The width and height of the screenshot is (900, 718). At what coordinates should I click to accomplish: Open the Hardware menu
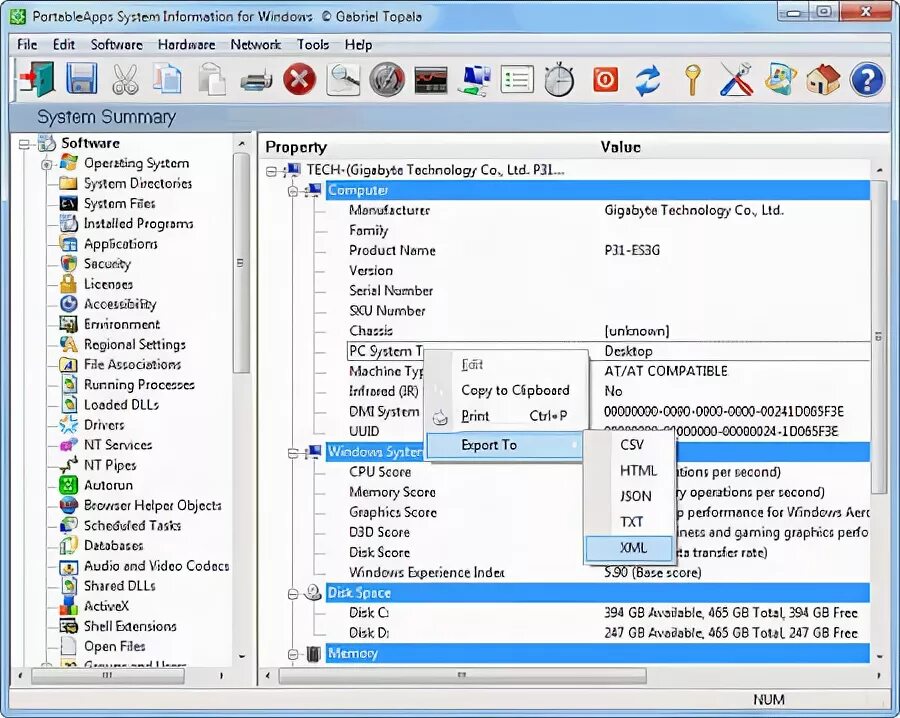pos(187,45)
